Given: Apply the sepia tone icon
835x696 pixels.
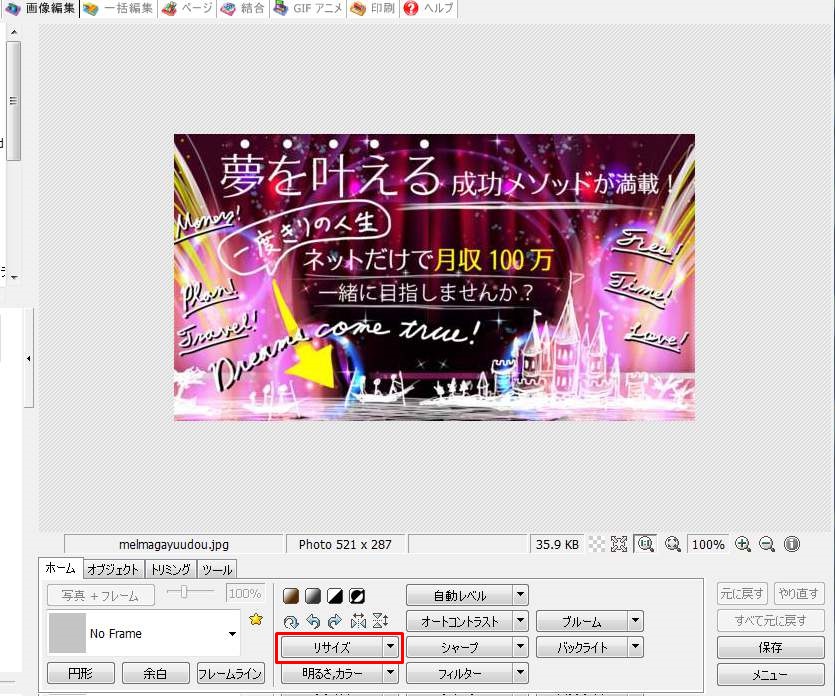Looking at the screenshot, I should pyautogui.click(x=291, y=596).
